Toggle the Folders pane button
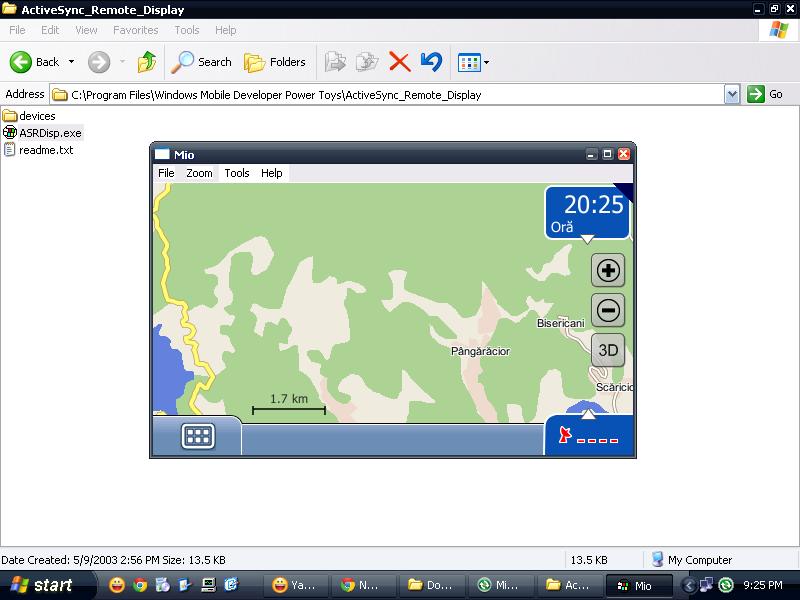 (x=275, y=62)
